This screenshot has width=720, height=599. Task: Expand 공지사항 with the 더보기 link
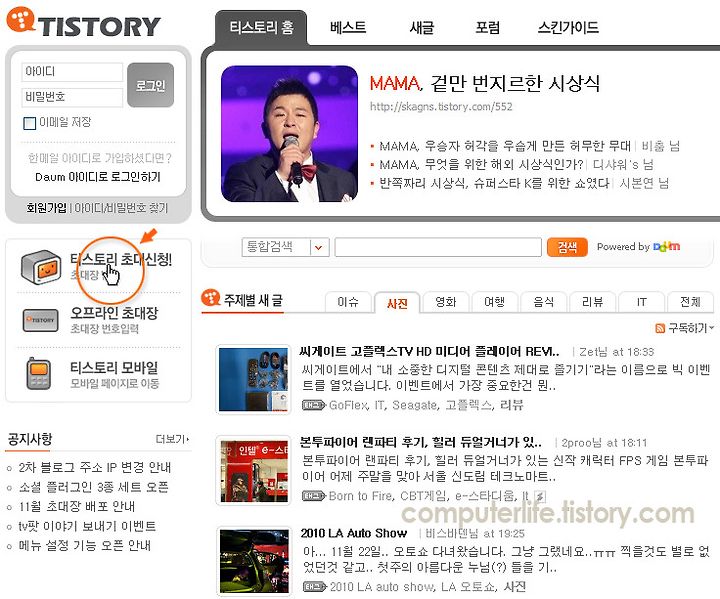pos(172,439)
